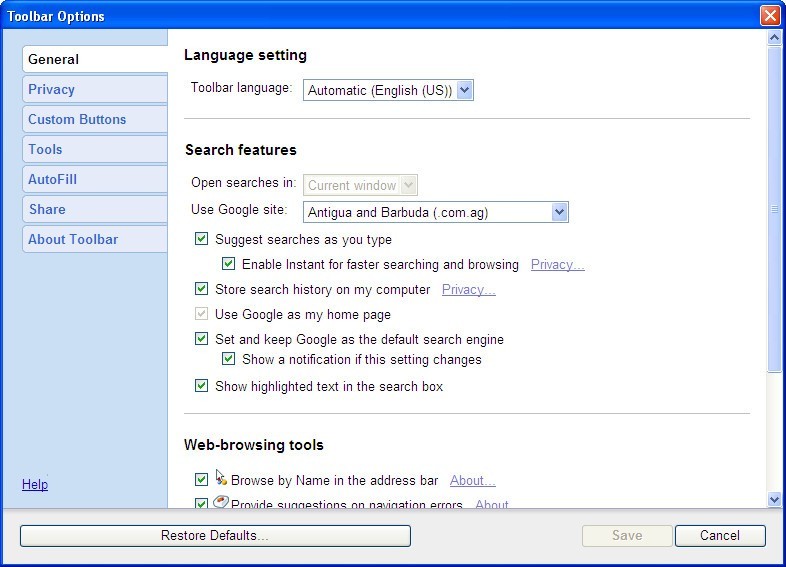Click the Cancel button
This screenshot has height=567, width=786.
click(x=720, y=535)
